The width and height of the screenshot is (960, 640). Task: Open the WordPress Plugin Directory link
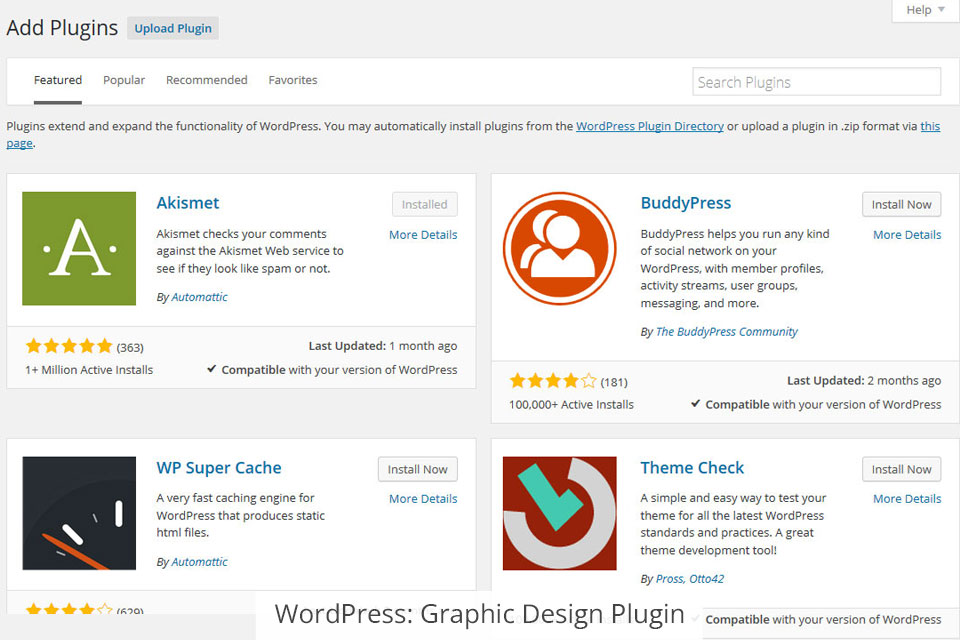tap(650, 126)
